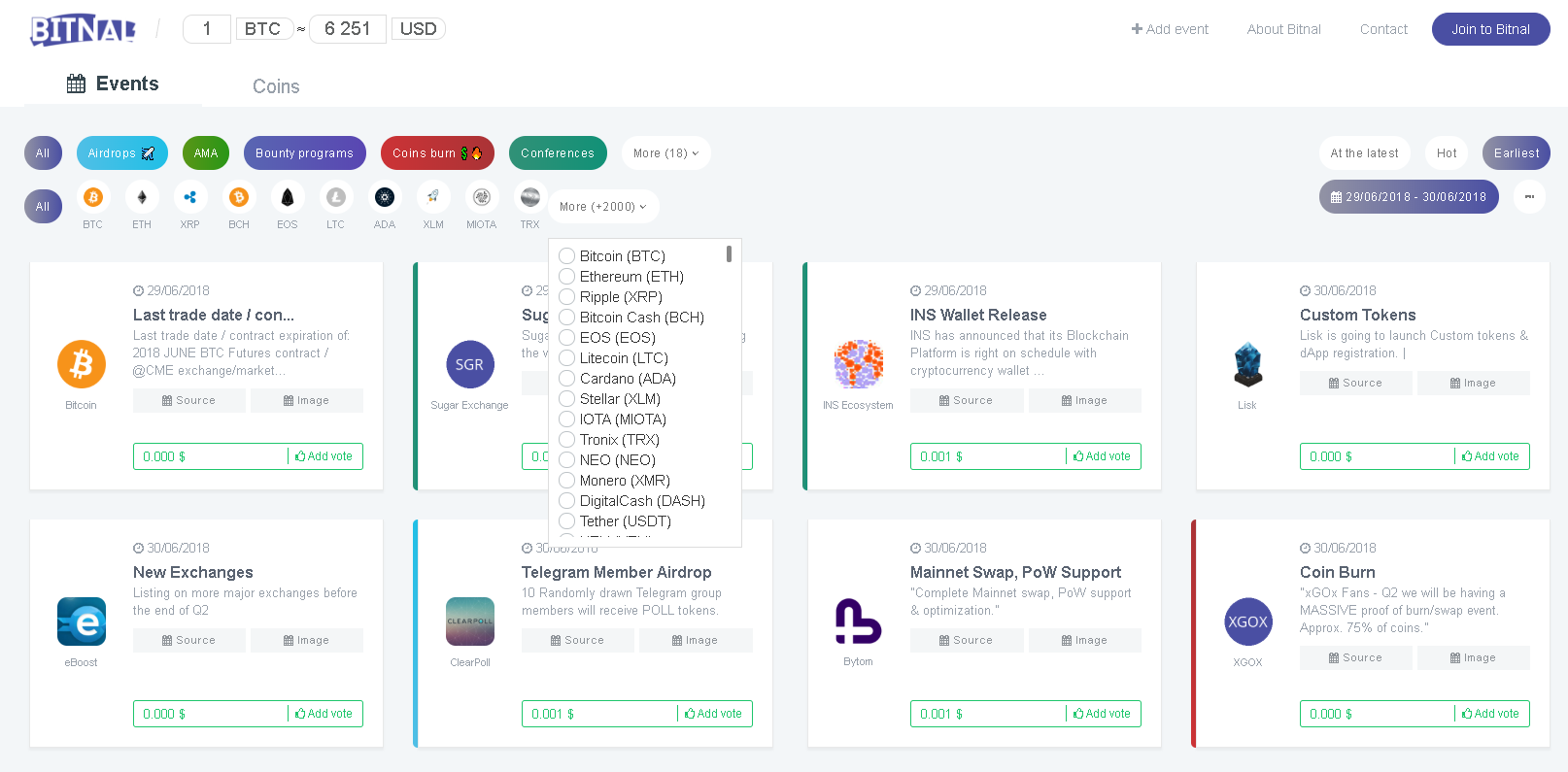
Task: Open the date range 29/06/2018 - 30/06/2018 picker
Action: coord(1409,197)
